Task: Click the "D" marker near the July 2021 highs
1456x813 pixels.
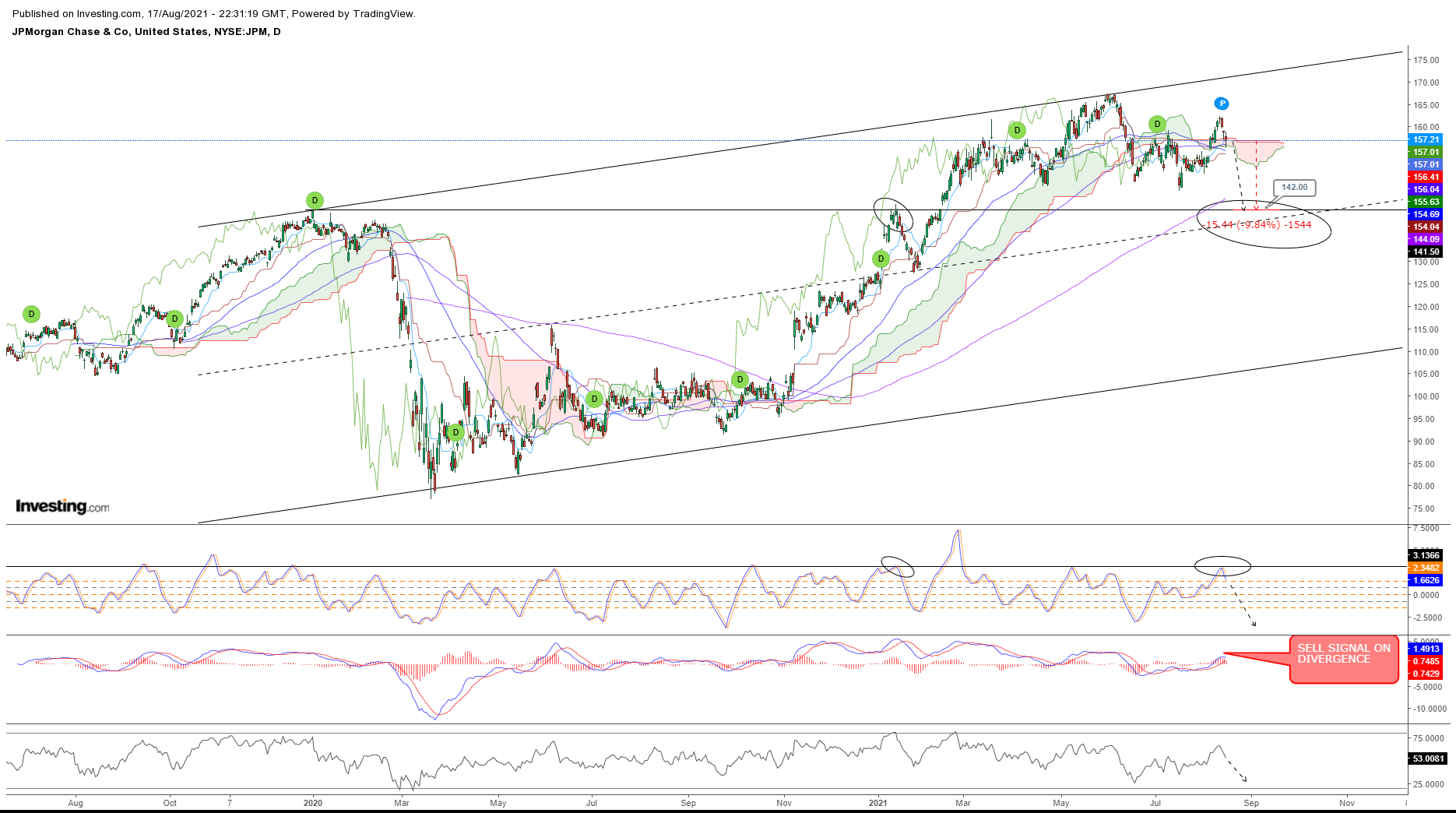Action: click(x=1157, y=123)
